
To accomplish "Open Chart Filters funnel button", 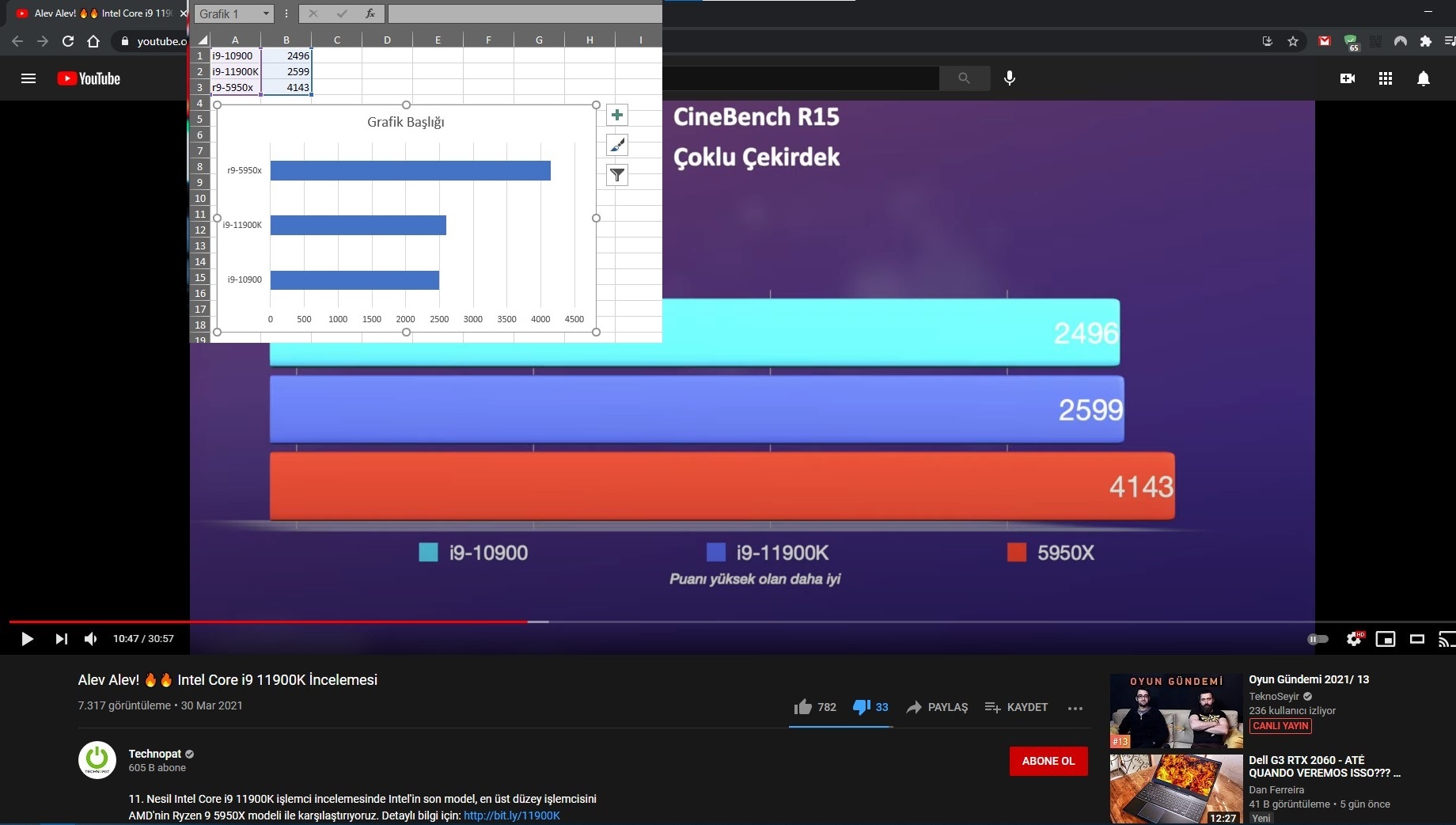I will (x=617, y=175).
